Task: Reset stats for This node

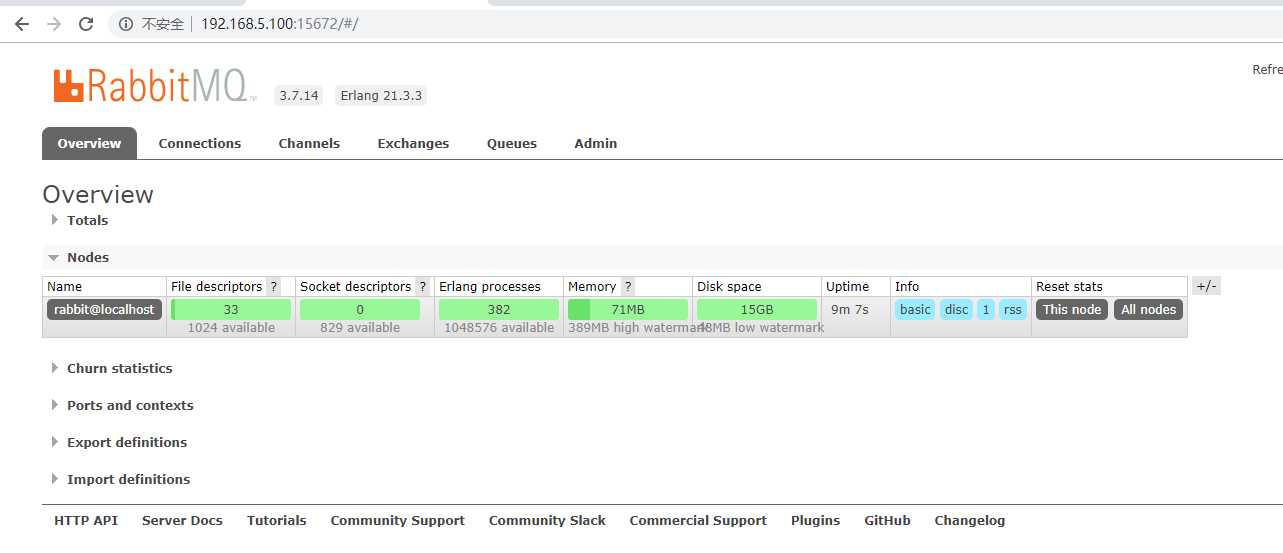Action: (x=1072, y=309)
